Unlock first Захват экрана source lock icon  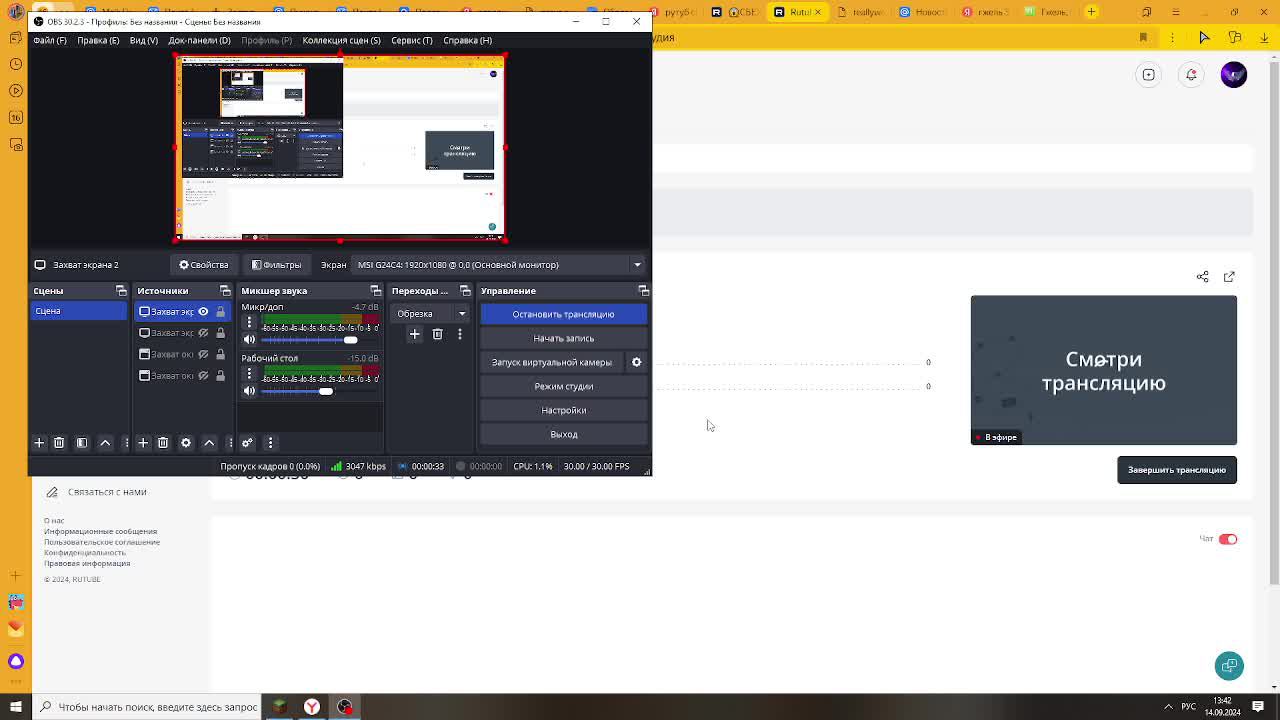point(220,311)
